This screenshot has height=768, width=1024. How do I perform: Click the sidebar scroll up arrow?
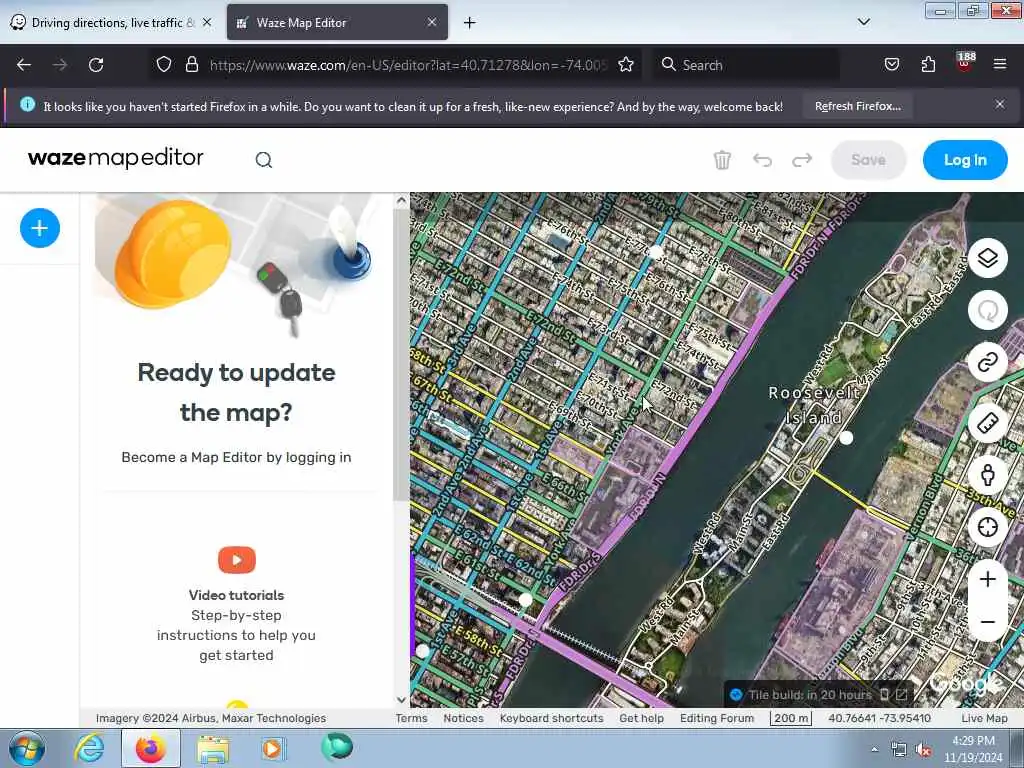(x=401, y=201)
